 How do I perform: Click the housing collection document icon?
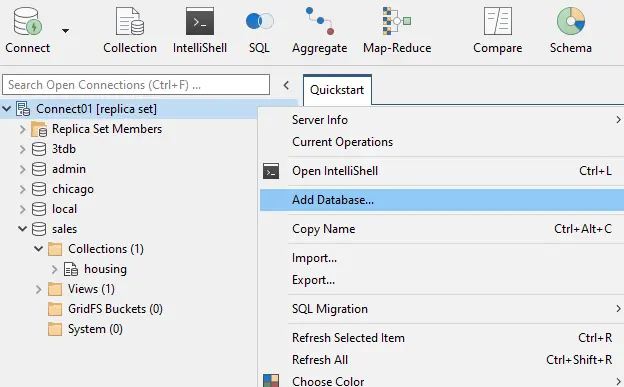[x=71, y=269]
